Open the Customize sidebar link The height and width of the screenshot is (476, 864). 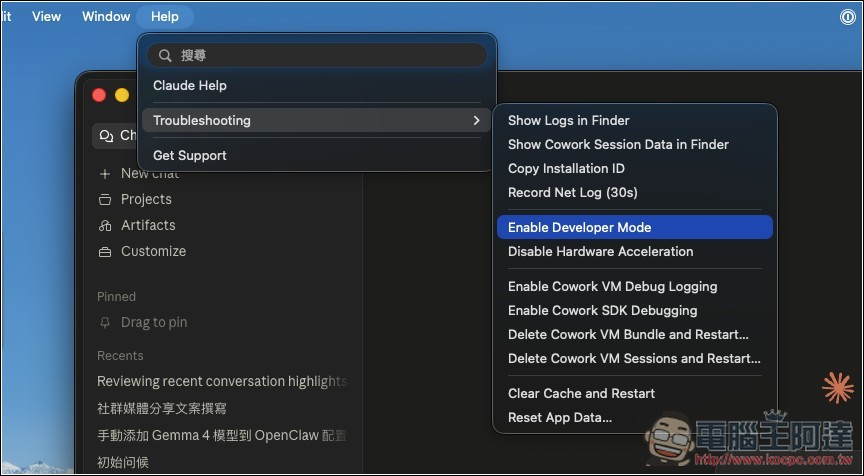(x=153, y=251)
